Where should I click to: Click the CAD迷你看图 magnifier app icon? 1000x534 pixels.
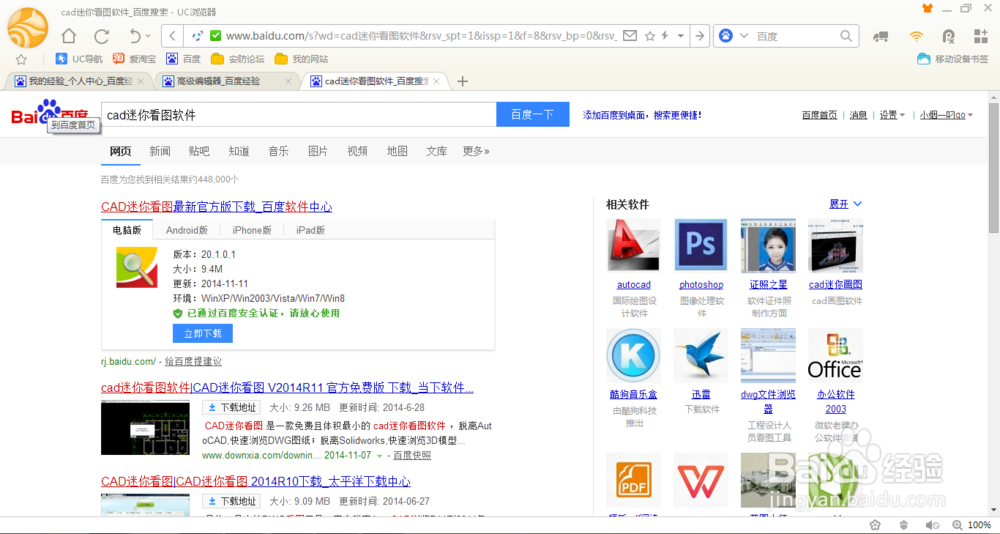[x=136, y=267]
